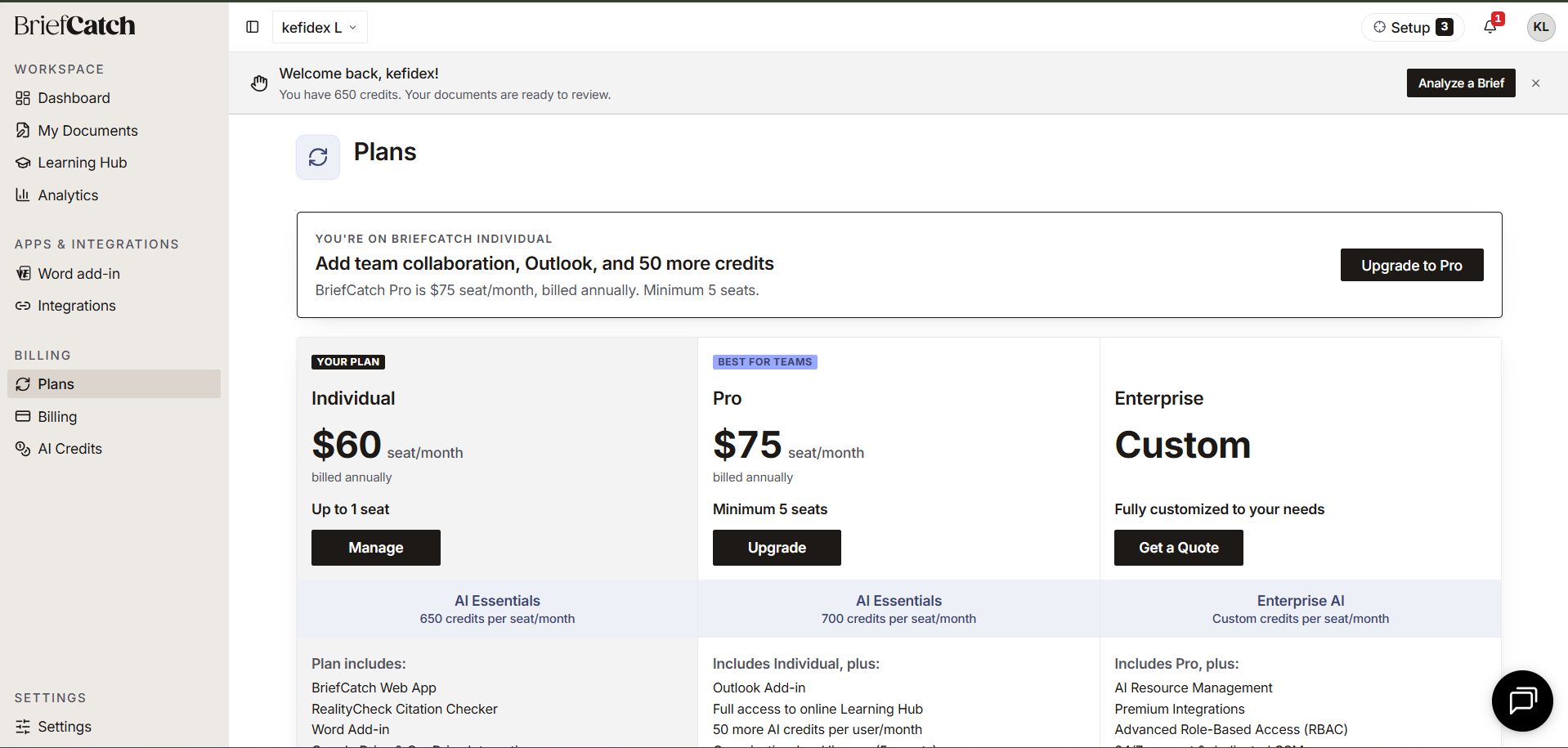
Task: Click the $60 price text
Action: [x=347, y=446]
